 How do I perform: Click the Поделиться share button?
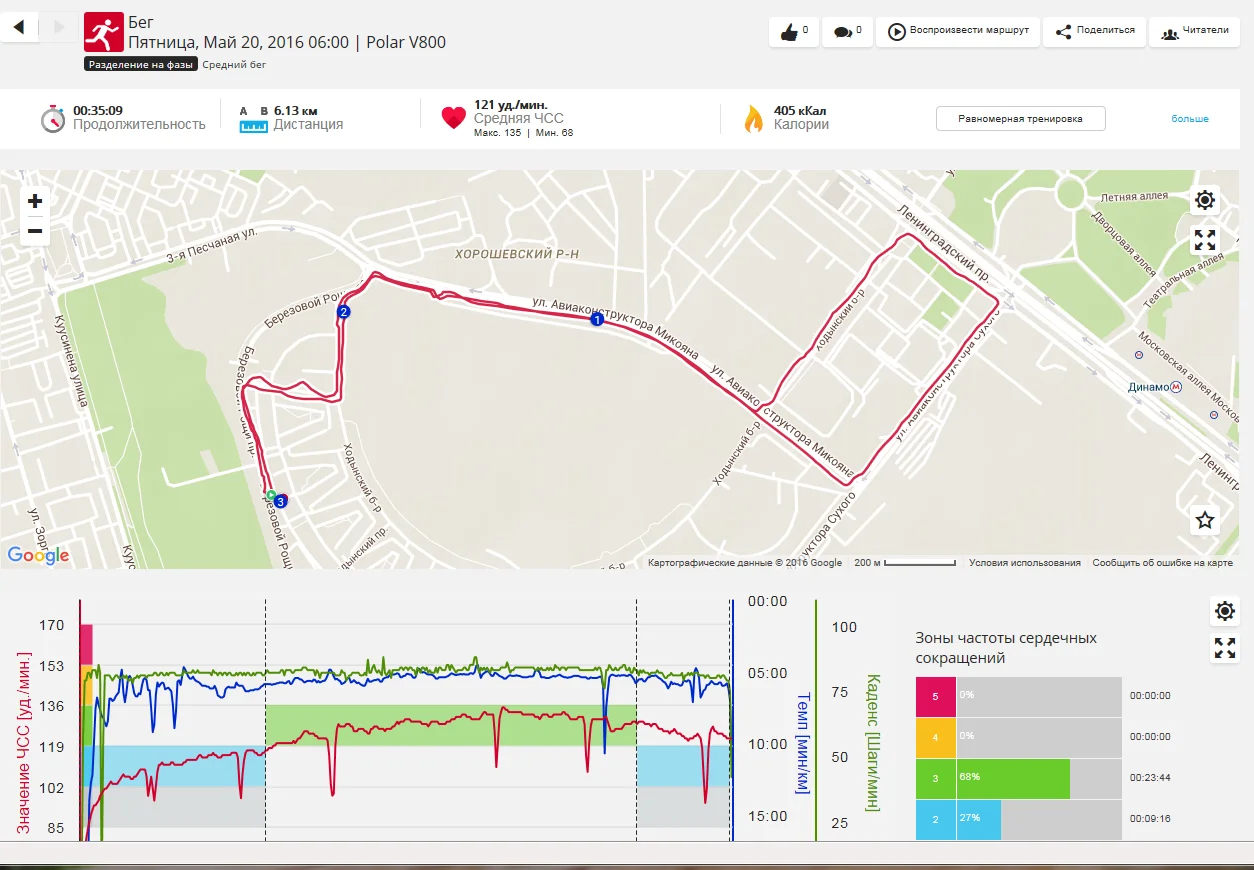click(1094, 31)
